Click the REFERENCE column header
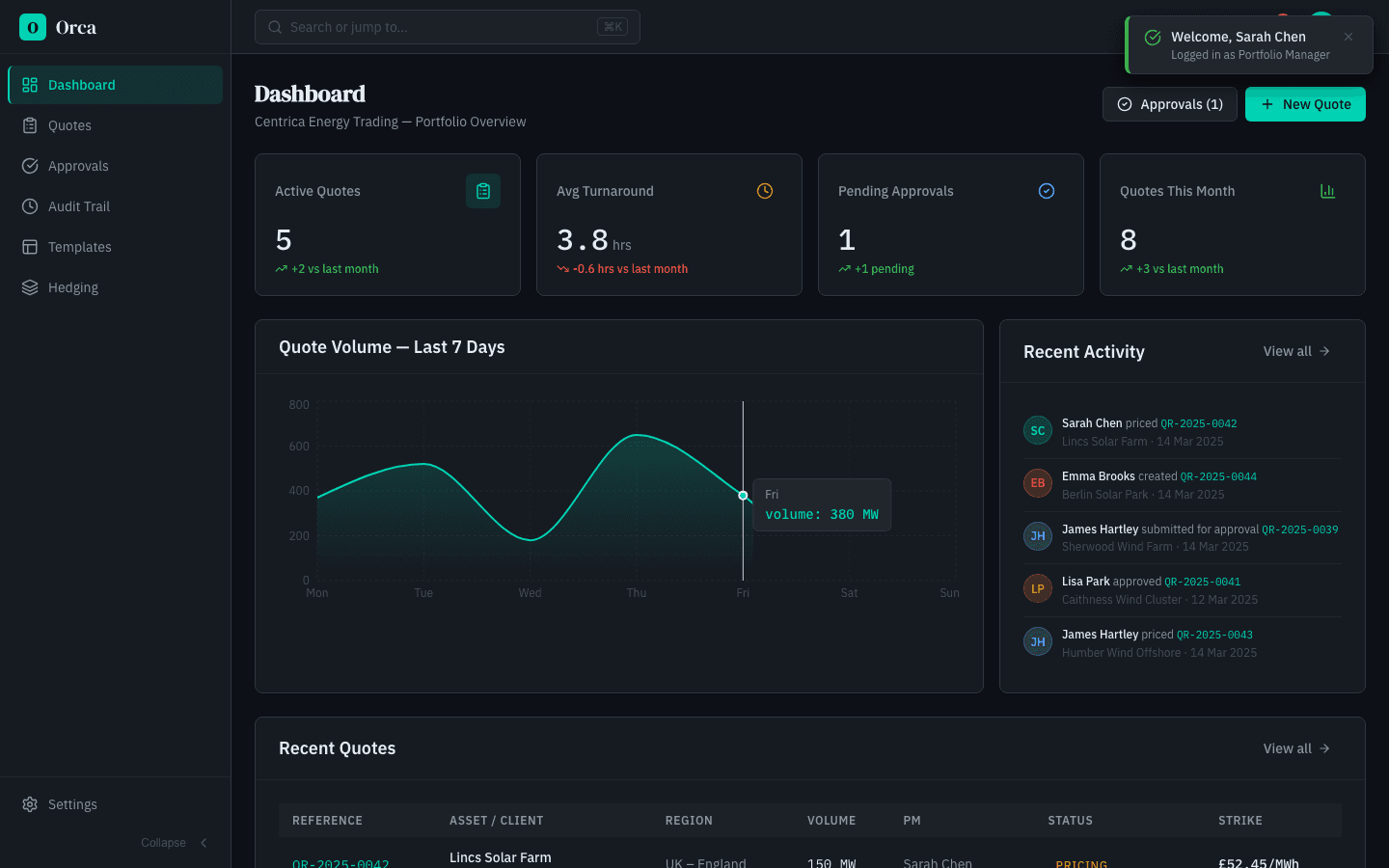1389x868 pixels. 327,821
